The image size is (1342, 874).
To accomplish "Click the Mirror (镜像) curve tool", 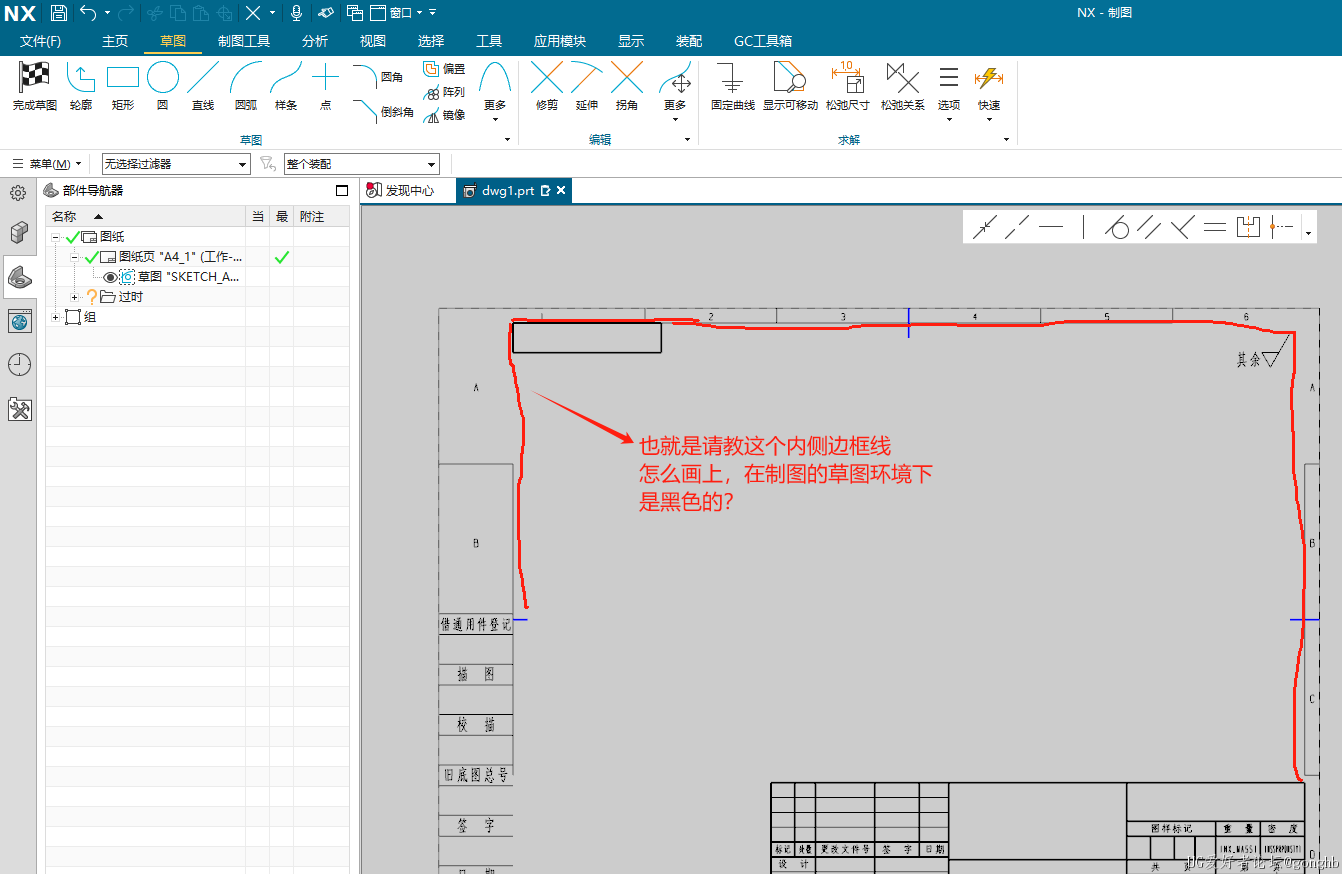I will pos(444,115).
